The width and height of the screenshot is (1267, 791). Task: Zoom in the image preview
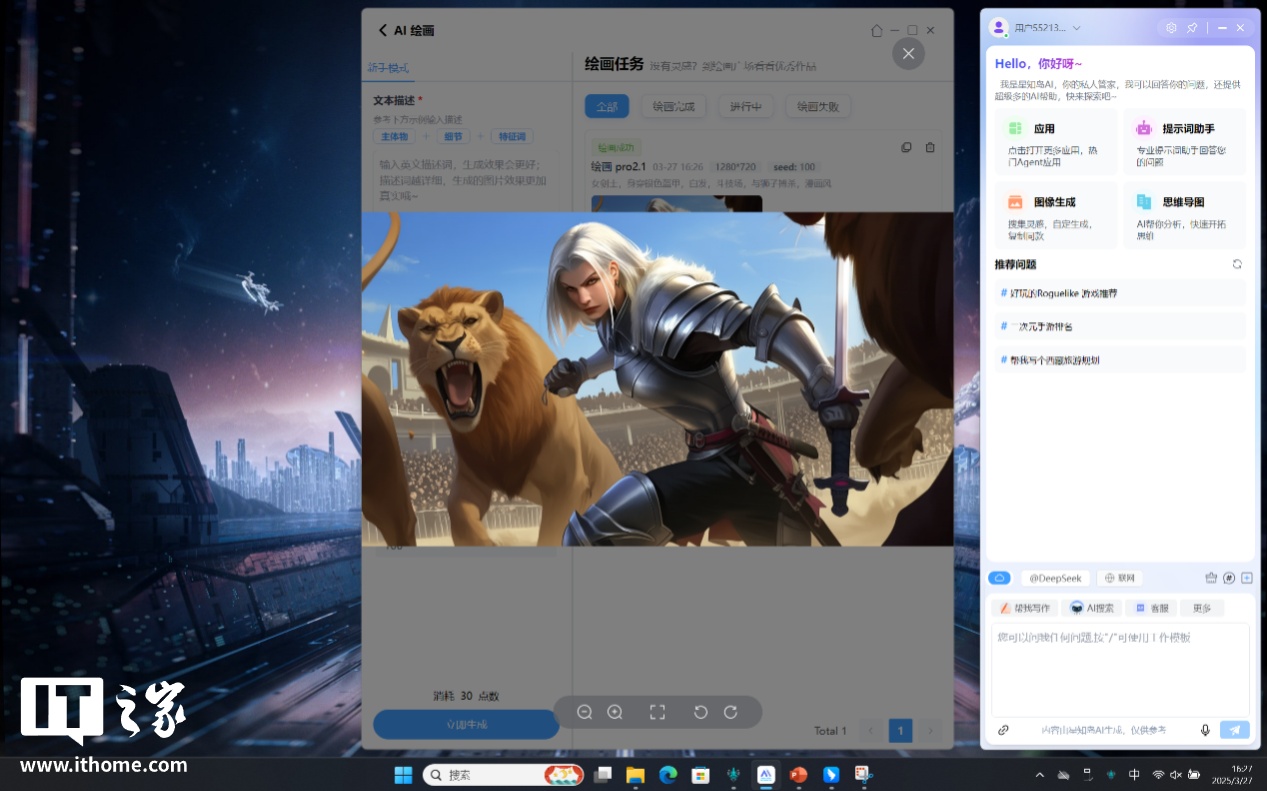click(x=615, y=712)
